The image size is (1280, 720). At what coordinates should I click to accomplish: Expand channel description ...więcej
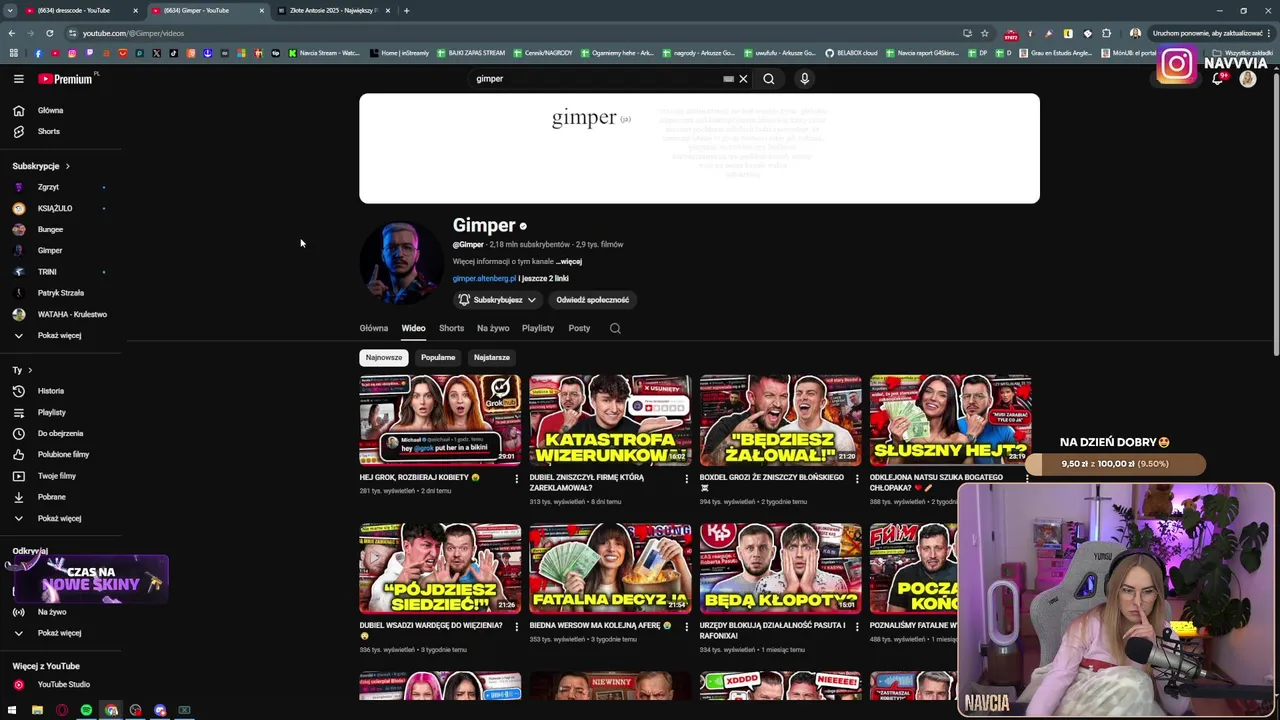point(569,261)
